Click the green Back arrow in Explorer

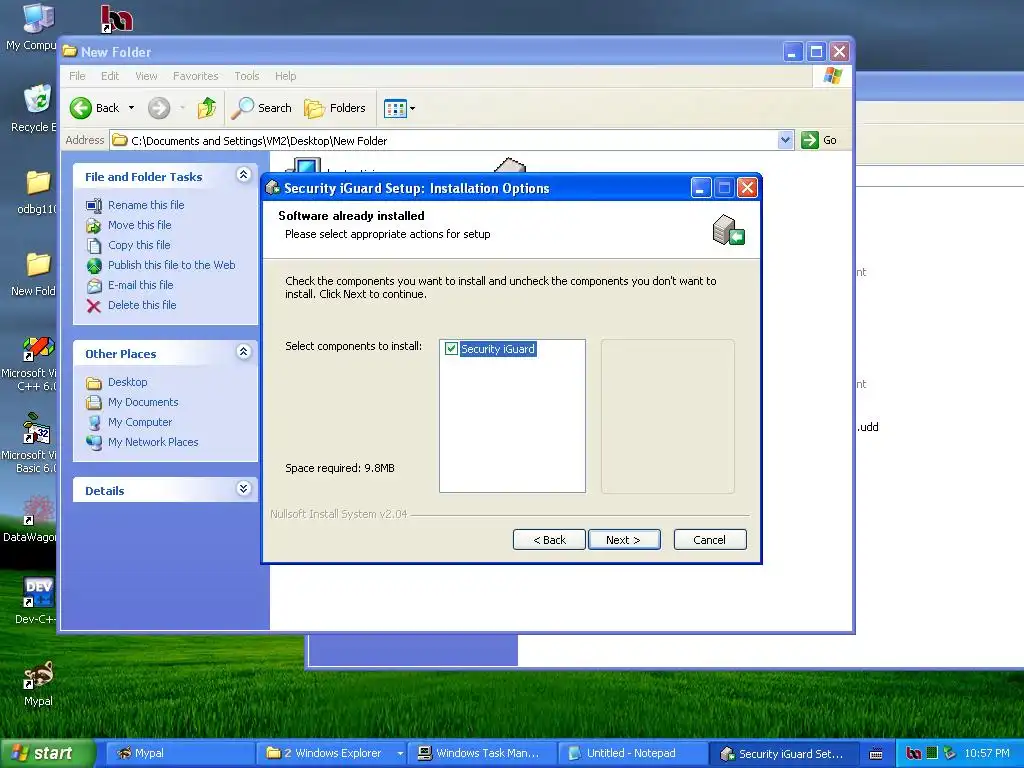click(x=81, y=108)
